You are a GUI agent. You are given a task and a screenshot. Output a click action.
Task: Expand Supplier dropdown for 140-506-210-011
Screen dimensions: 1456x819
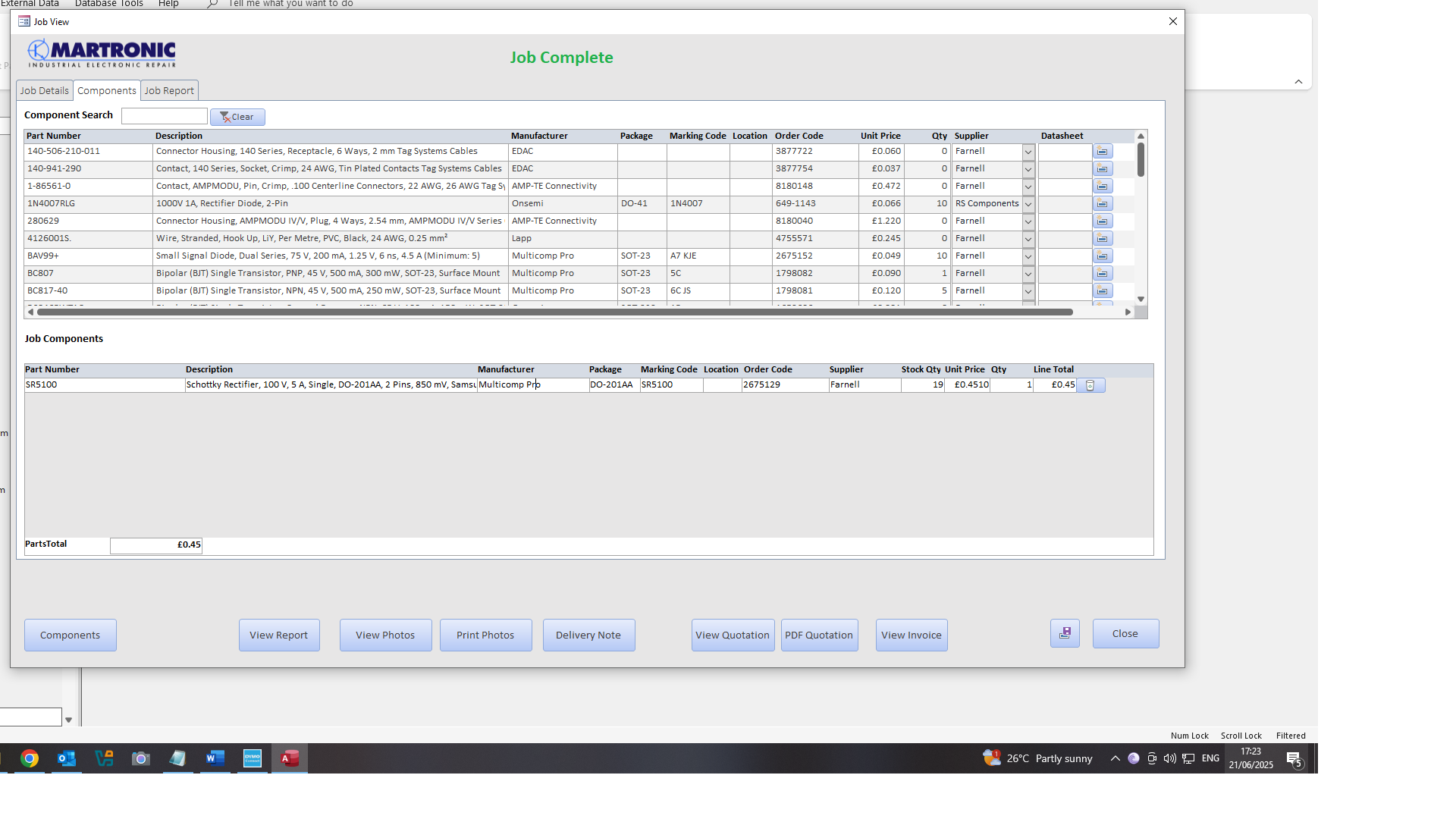pos(1028,152)
